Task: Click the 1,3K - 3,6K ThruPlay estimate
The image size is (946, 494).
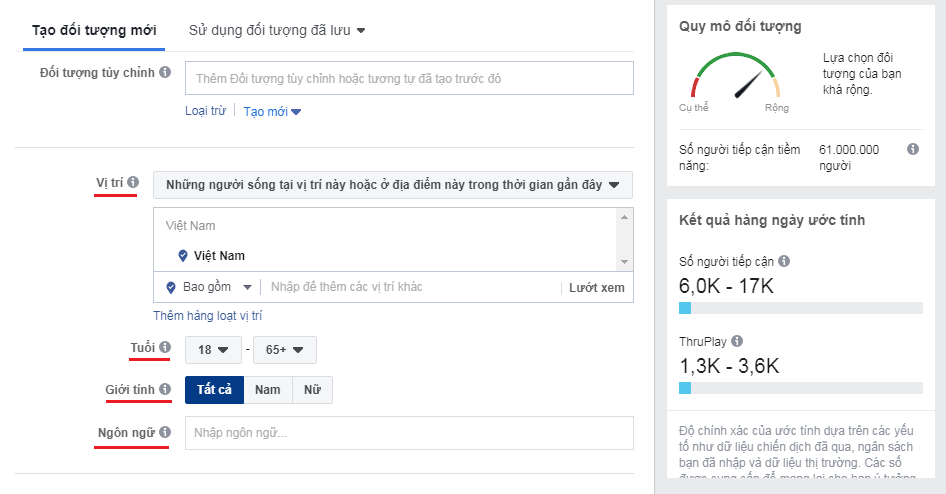Action: pos(729,366)
